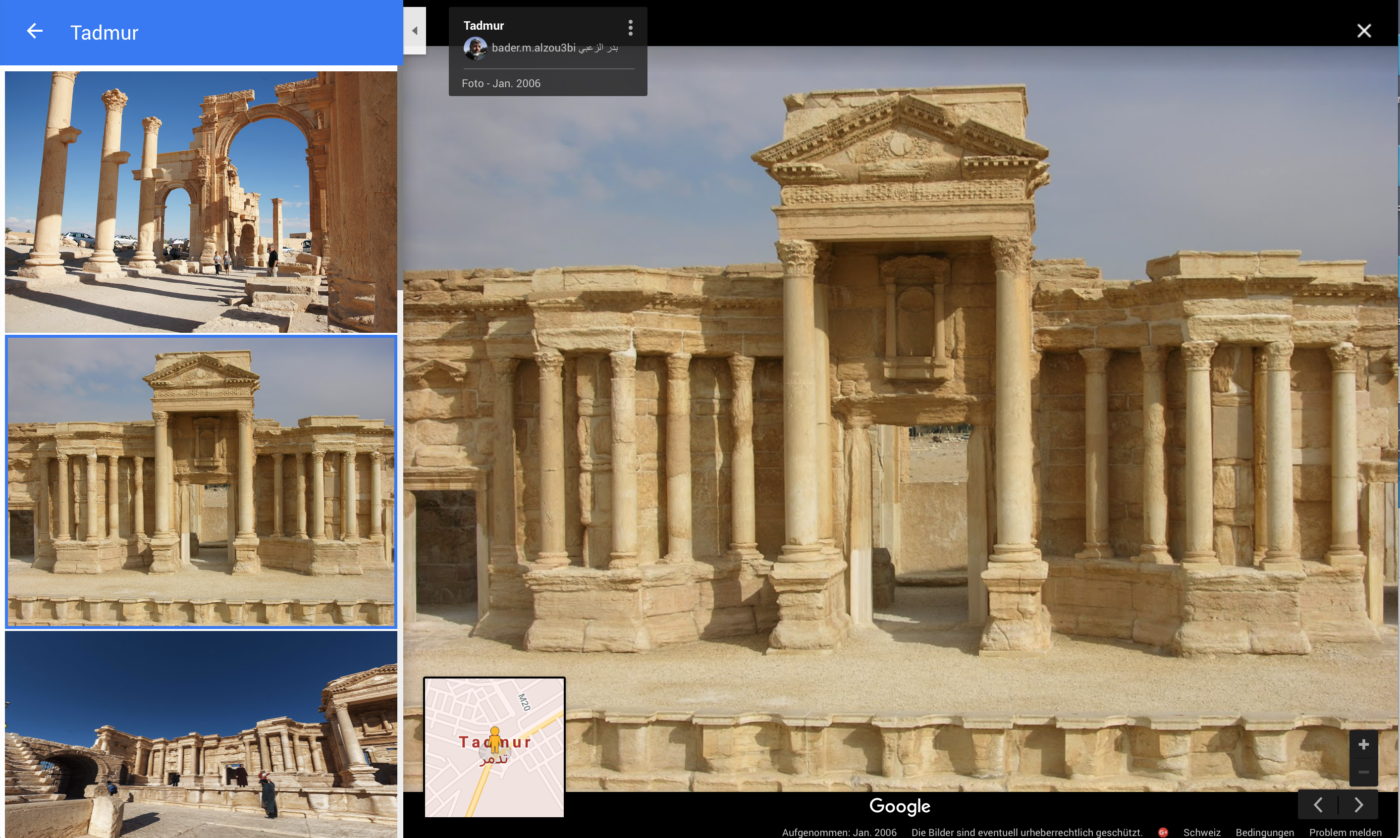This screenshot has width=1400, height=838.
Task: Open the amphitheatre thumbnail with tourists
Action: tap(201, 734)
